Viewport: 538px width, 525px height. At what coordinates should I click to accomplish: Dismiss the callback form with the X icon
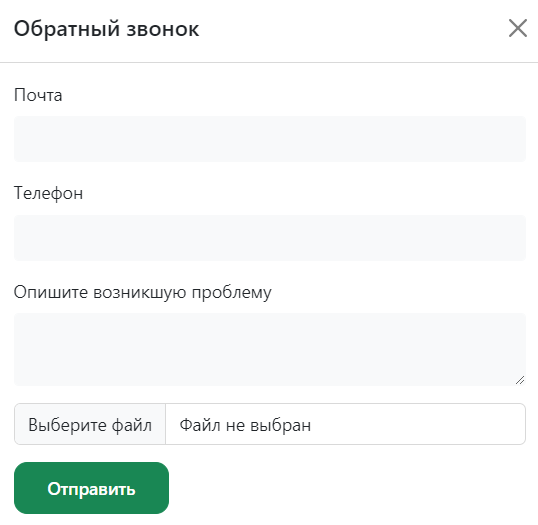tap(517, 28)
